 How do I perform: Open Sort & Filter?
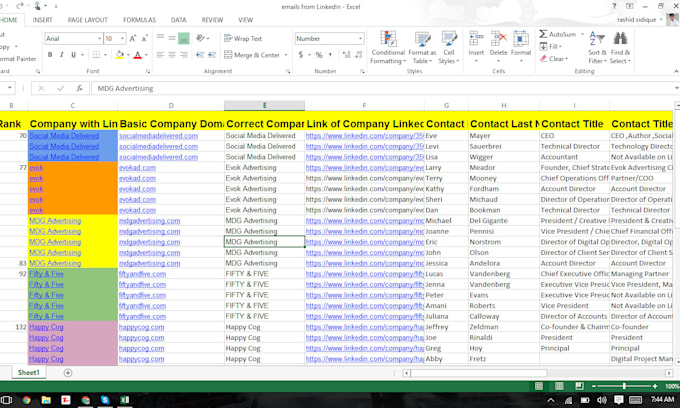tap(597, 47)
